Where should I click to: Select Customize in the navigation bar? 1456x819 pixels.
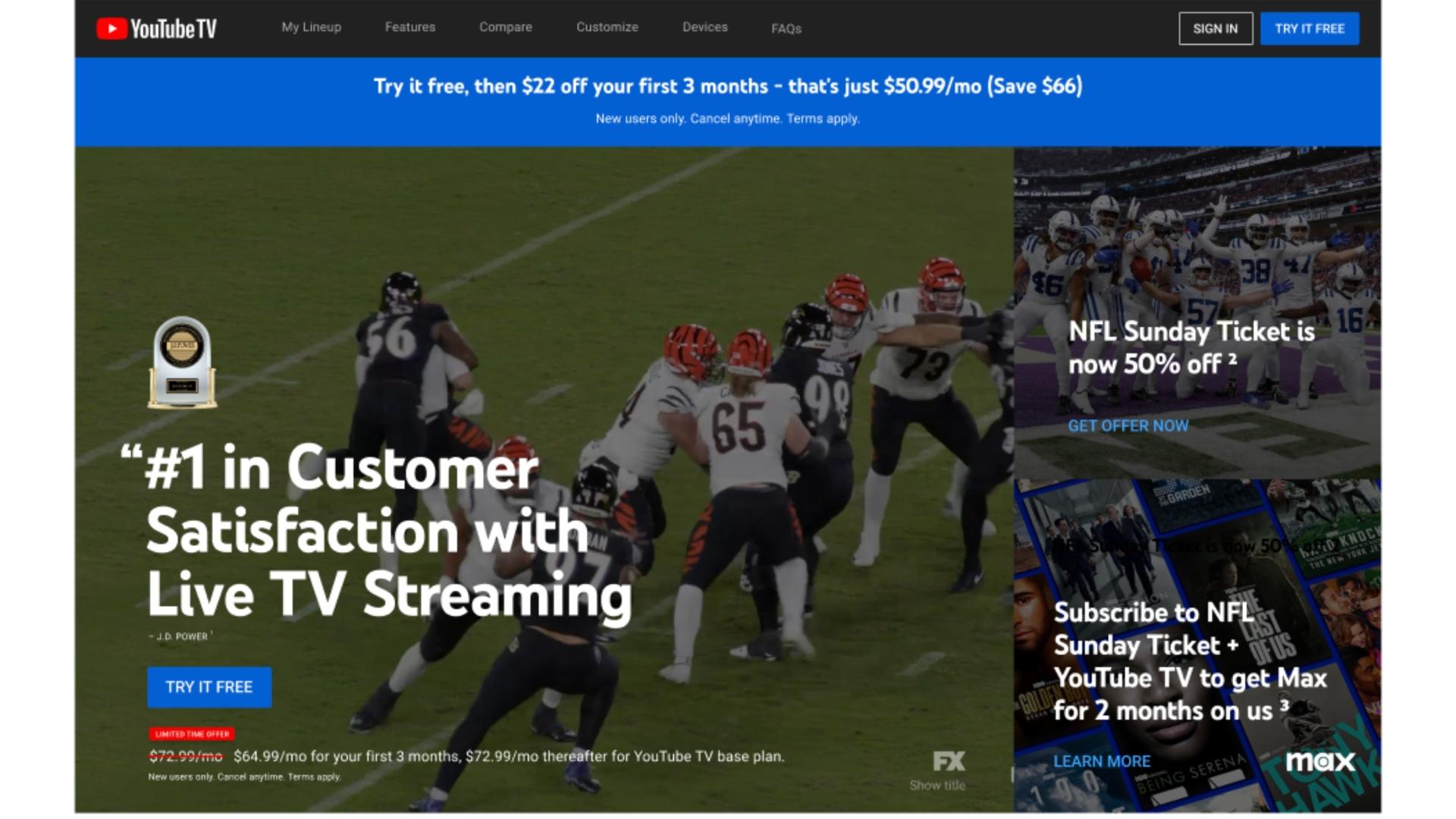click(607, 27)
